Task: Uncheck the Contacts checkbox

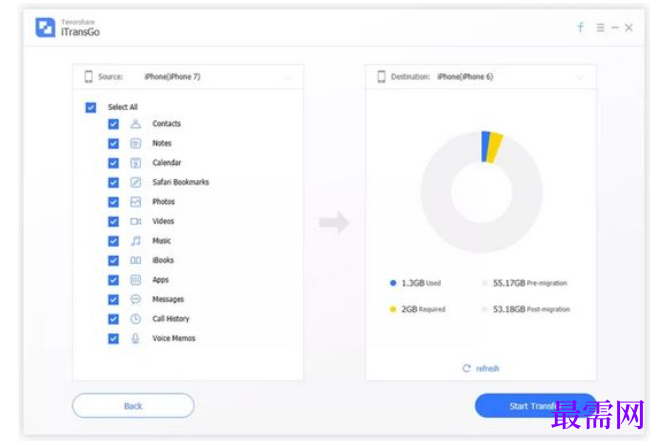Action: pos(113,124)
